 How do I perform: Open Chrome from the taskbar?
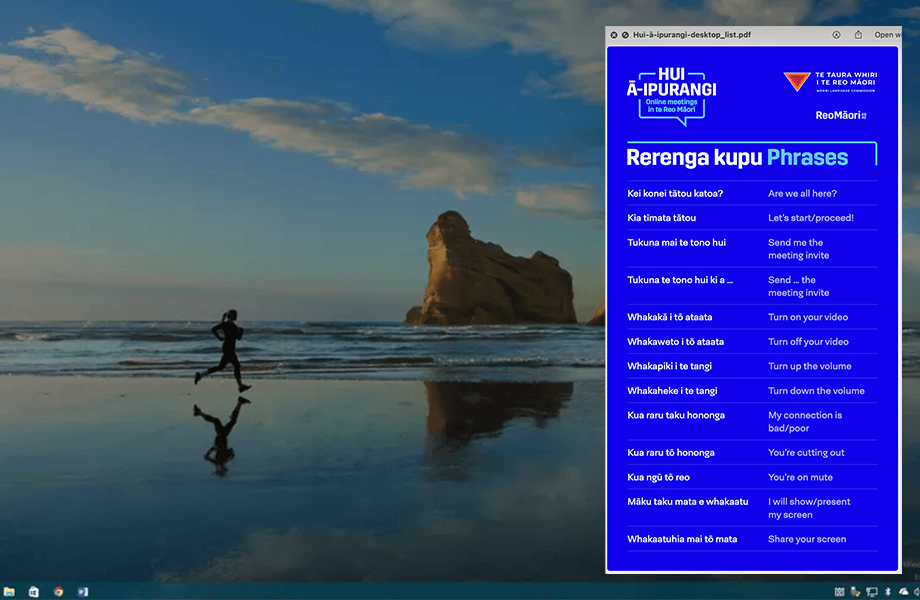point(58,591)
